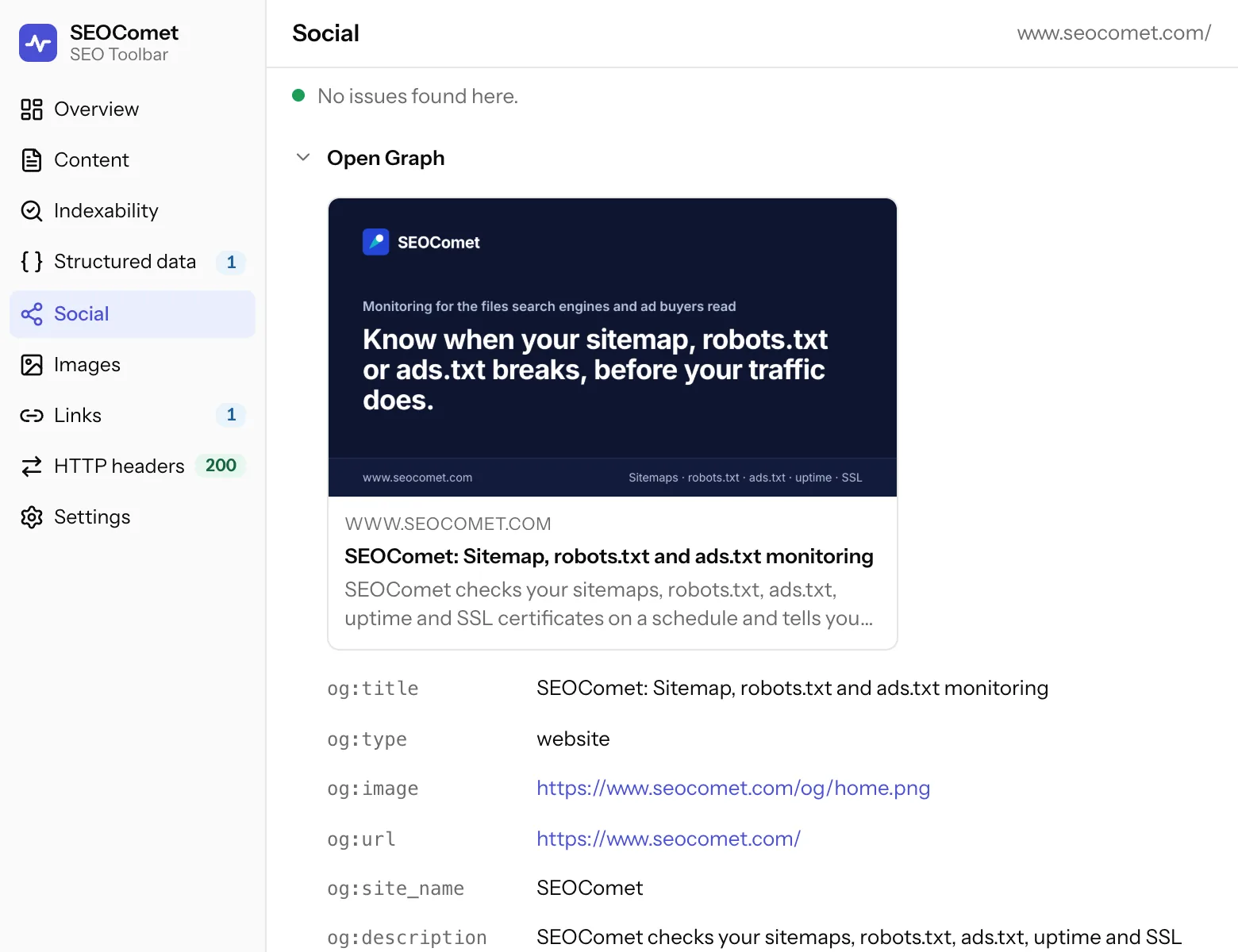1238x952 pixels.
Task: Open the og:url seocomet.com link
Action: [668, 839]
